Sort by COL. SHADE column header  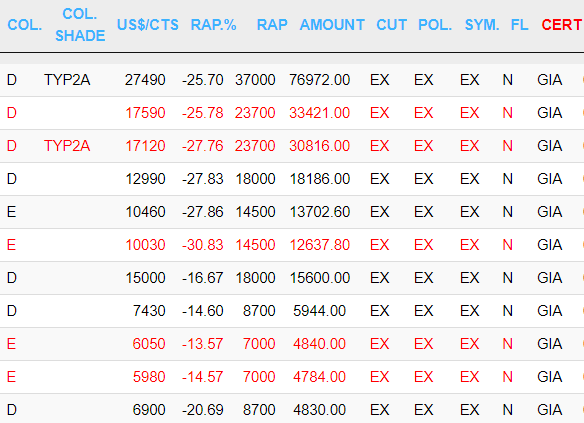[x=80, y=25]
